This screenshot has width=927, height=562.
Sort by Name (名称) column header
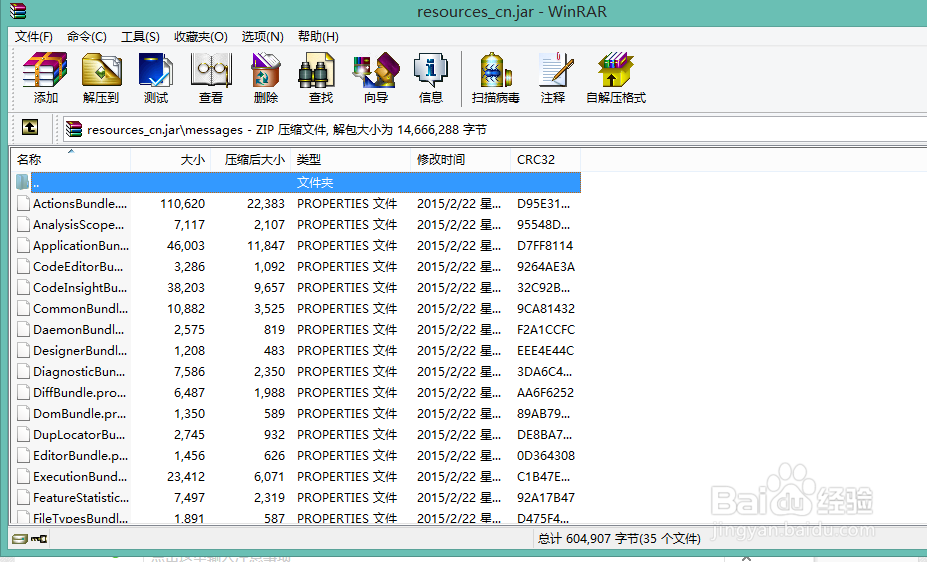(x=70, y=160)
